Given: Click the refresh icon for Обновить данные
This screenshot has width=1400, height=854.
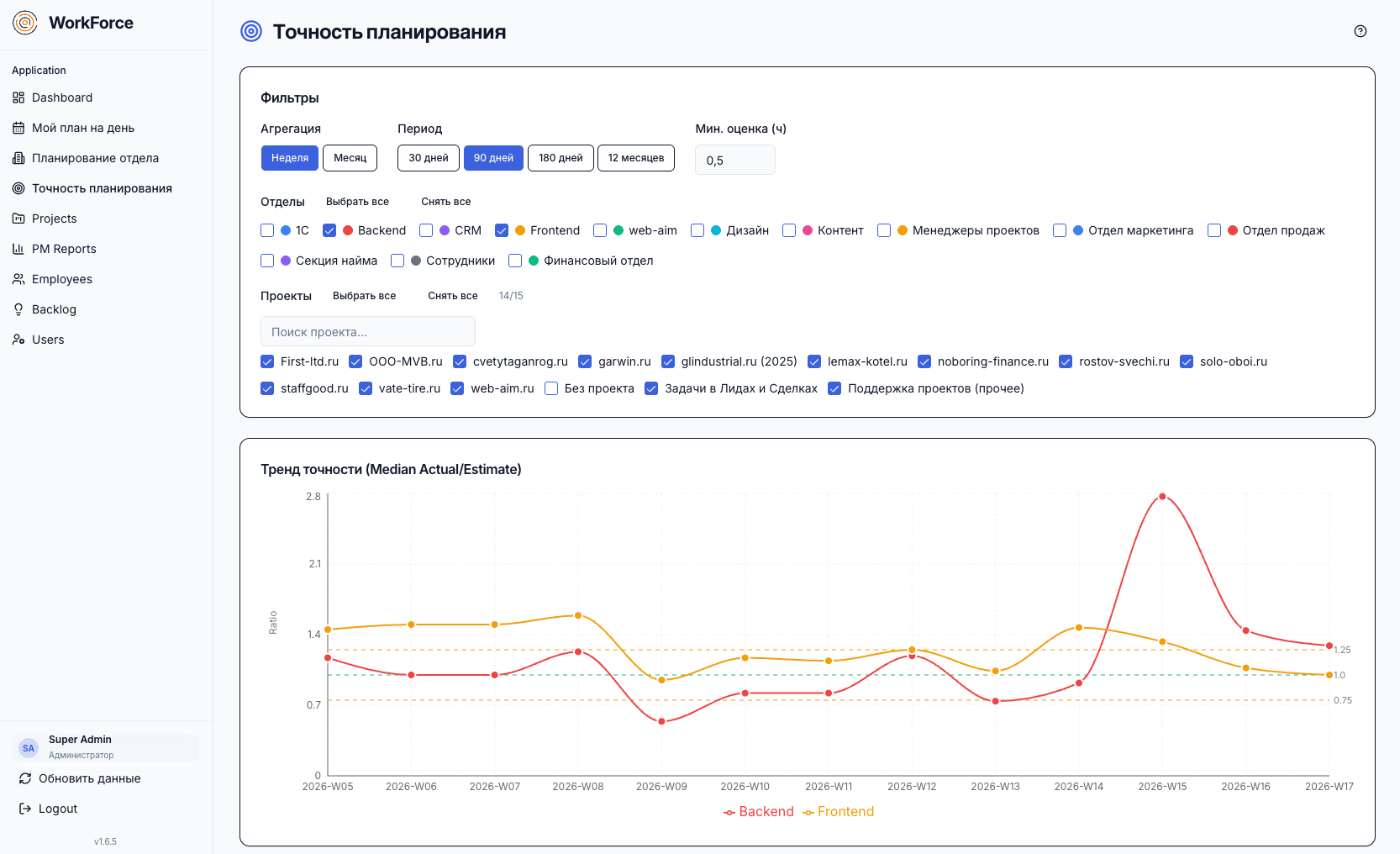Looking at the screenshot, I should (x=25, y=778).
